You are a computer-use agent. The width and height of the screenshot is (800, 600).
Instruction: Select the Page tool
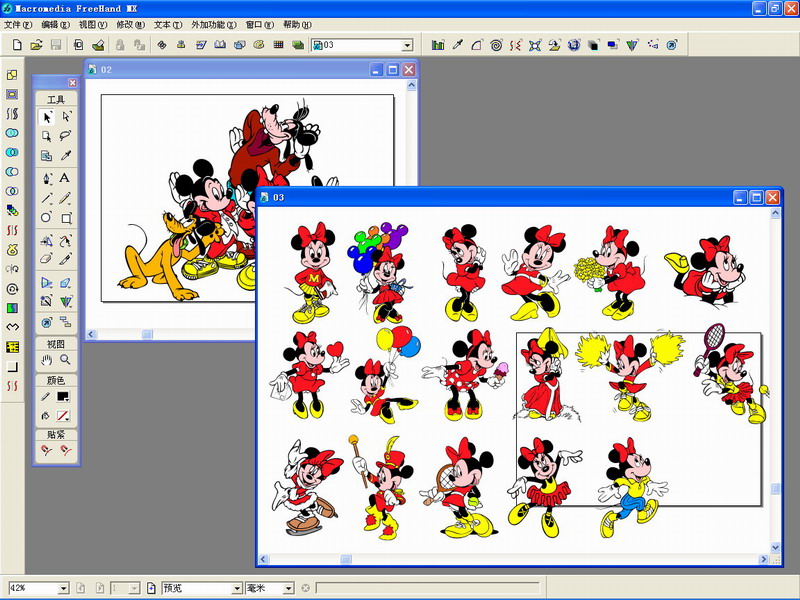pyautogui.click(x=46, y=136)
